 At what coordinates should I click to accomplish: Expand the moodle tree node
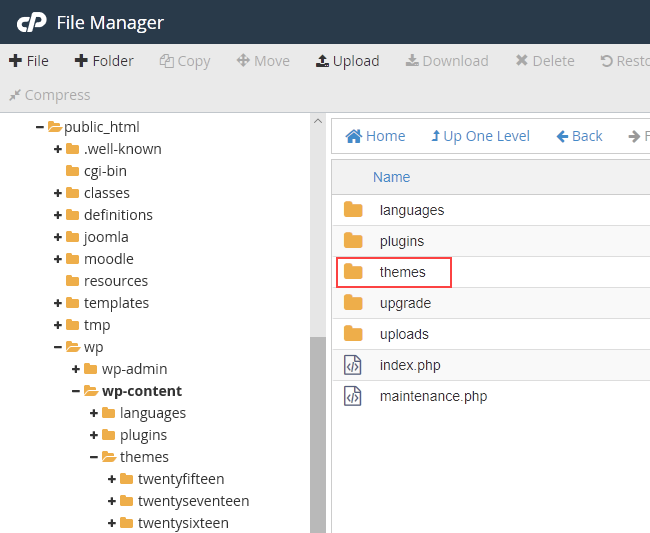(x=58, y=259)
